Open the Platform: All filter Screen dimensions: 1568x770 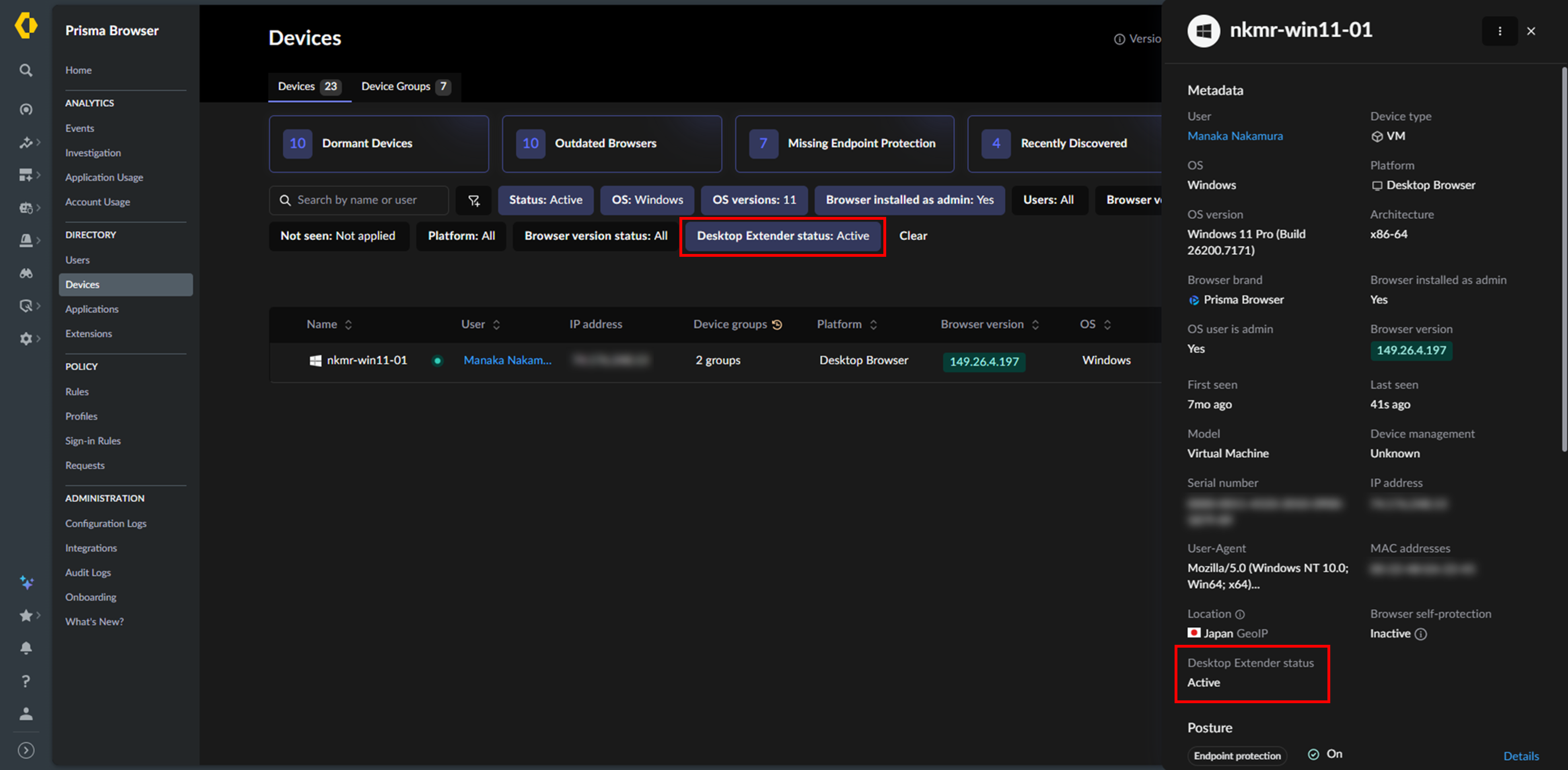point(461,236)
